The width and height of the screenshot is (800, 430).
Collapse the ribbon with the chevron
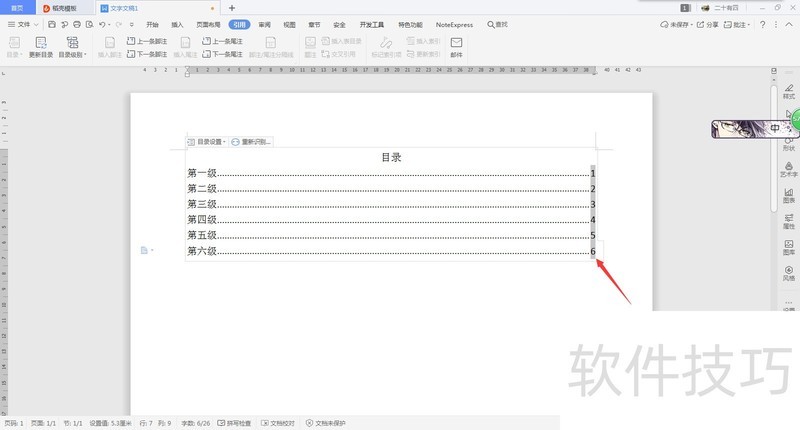click(x=789, y=24)
